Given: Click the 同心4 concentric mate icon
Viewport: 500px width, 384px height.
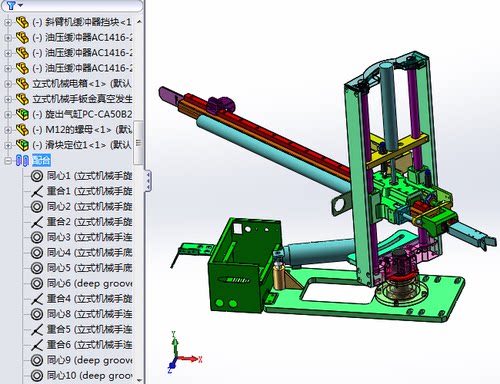Looking at the screenshot, I should tap(37, 252).
